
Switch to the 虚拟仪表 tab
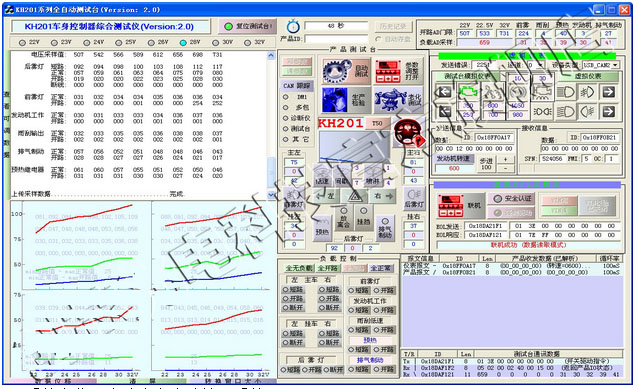tap(588, 76)
